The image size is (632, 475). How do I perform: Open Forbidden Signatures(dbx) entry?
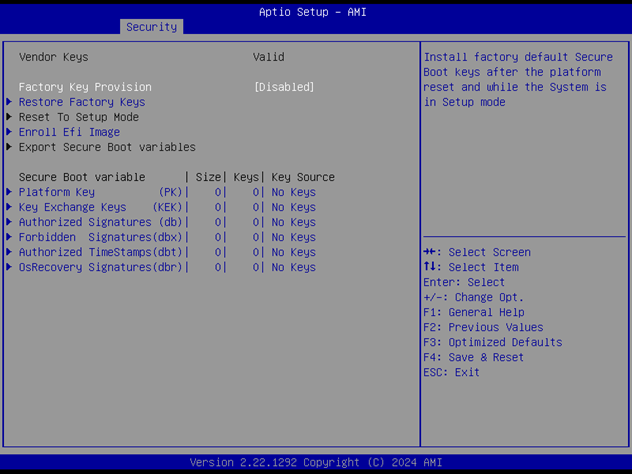pyautogui.click(x=100, y=237)
